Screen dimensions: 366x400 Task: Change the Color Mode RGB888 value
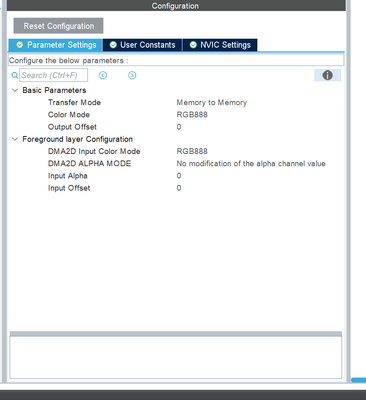click(192, 115)
